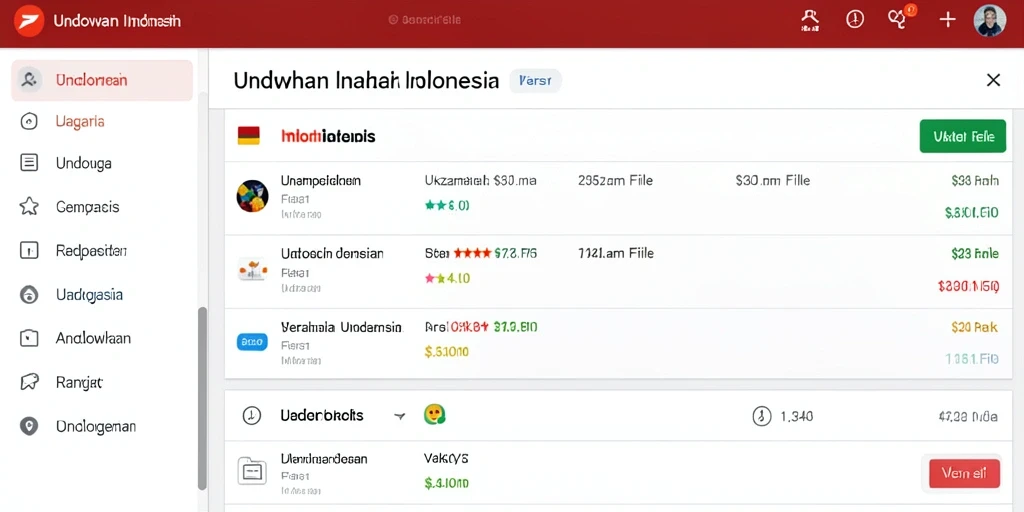1024x512 pixels.
Task: Open the Verahala Uindemsin blue icon
Action: 252,342
